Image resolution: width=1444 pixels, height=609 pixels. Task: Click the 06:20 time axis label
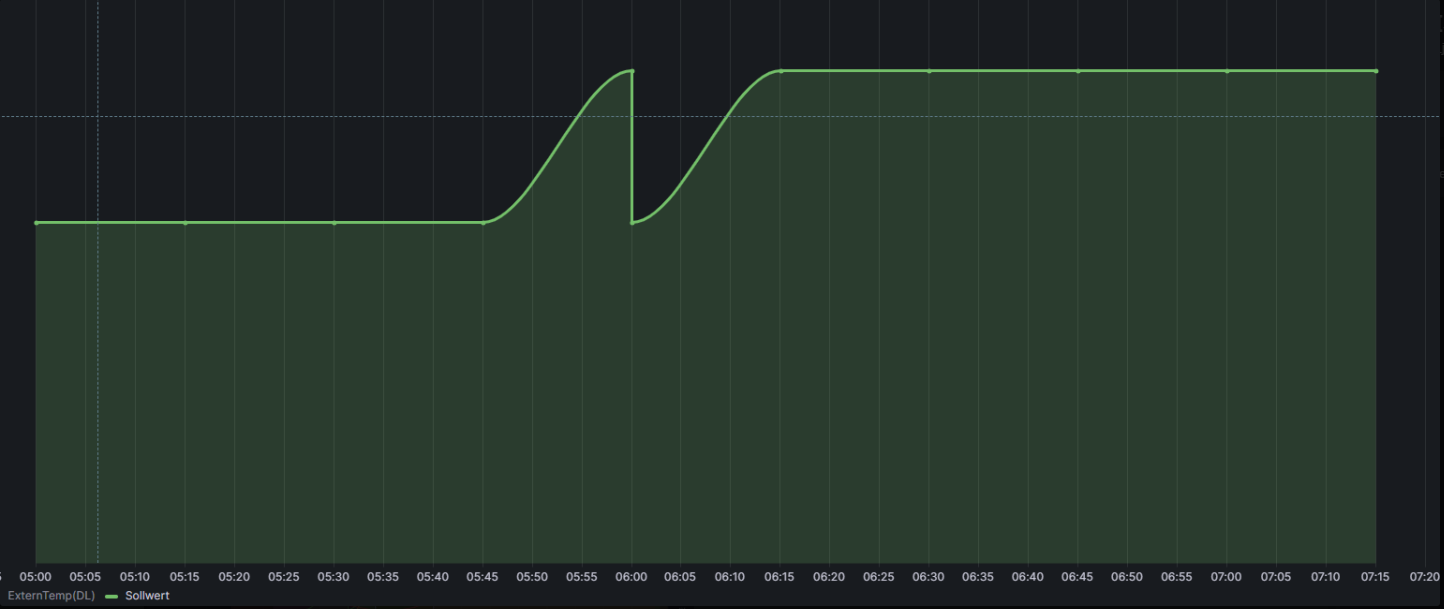830,577
